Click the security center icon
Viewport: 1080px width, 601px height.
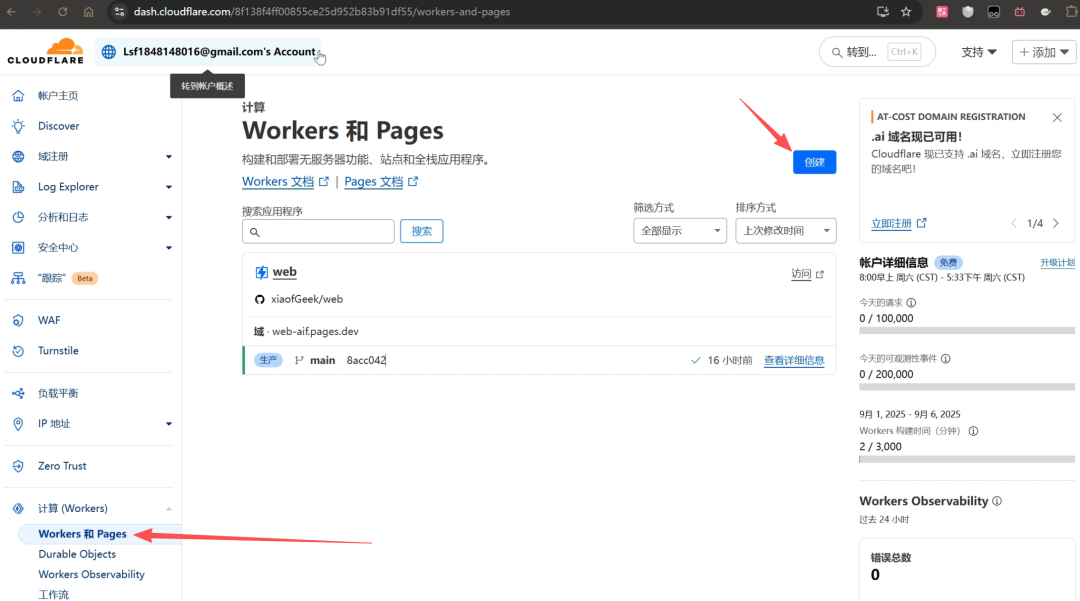(x=19, y=247)
